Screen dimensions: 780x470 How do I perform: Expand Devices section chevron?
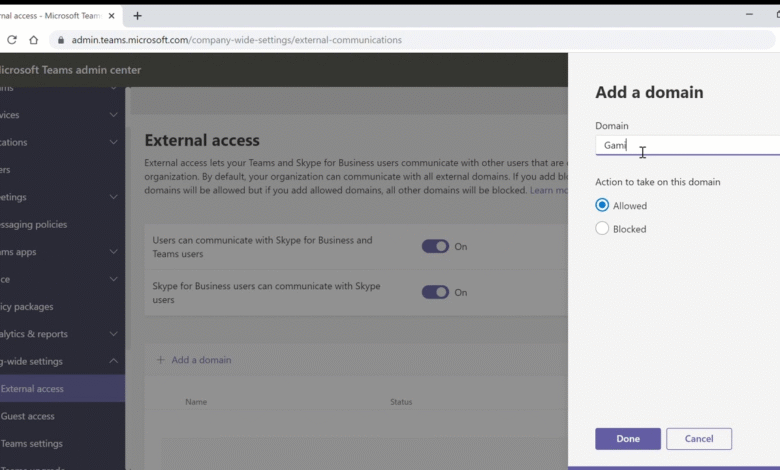pyautogui.click(x=113, y=115)
